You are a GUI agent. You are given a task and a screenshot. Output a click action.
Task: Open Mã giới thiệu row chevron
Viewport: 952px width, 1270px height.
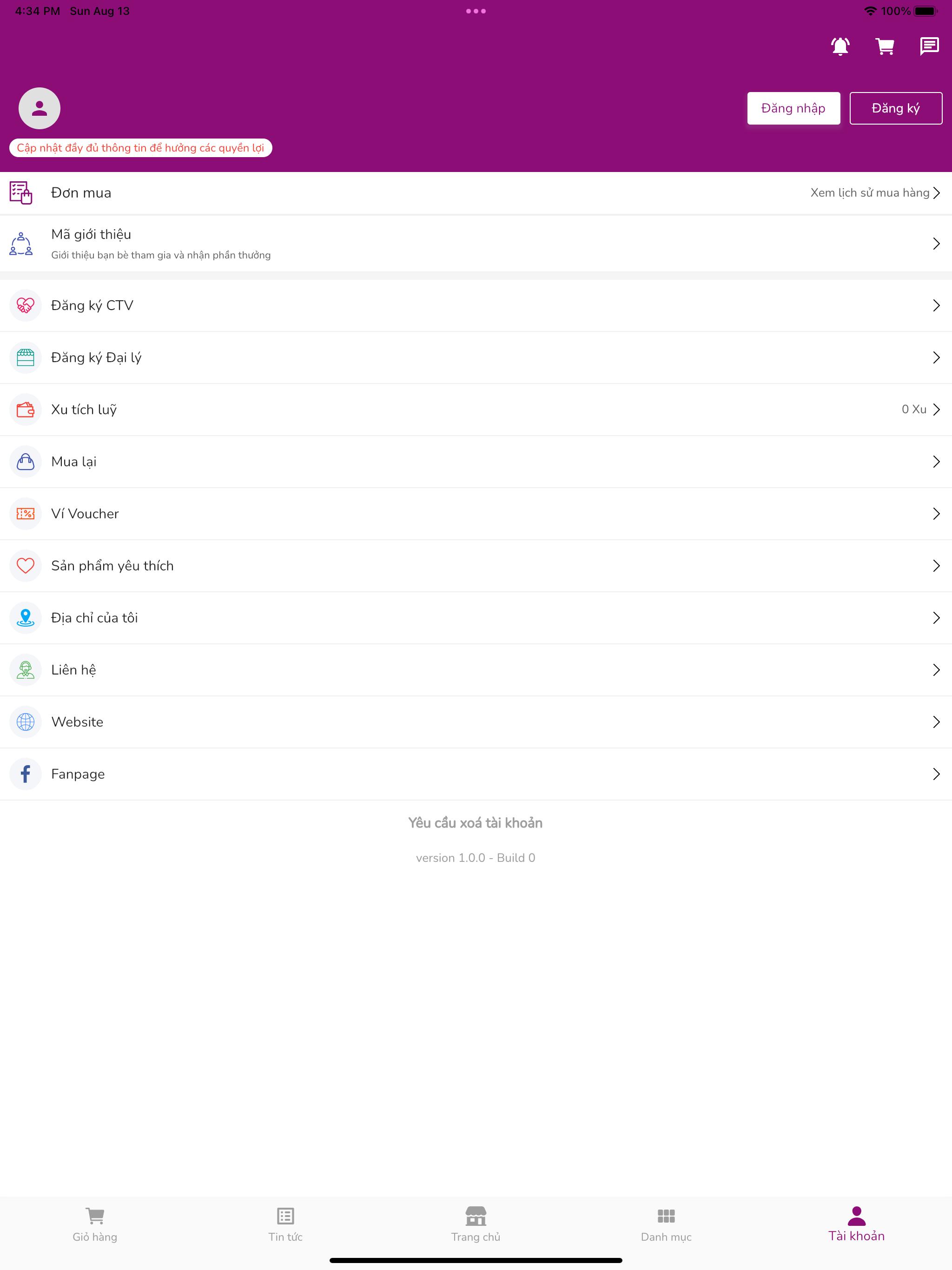937,244
